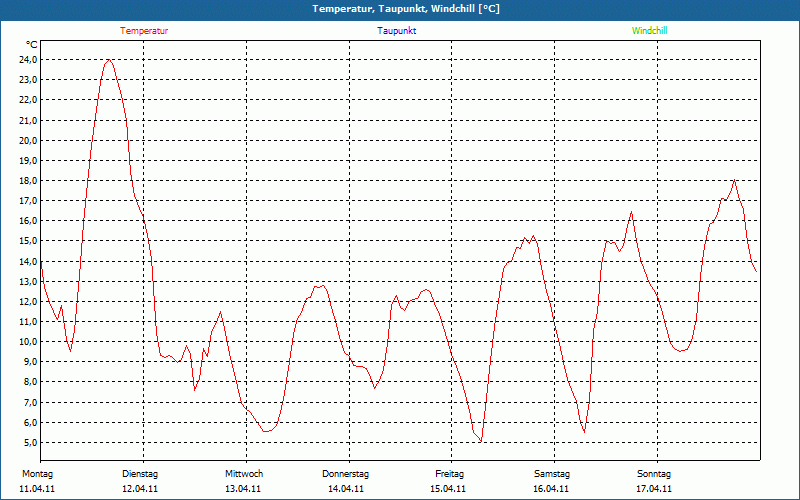Click the date 16.04.11
Screen dimensions: 800x500
pyautogui.click(x=551, y=489)
